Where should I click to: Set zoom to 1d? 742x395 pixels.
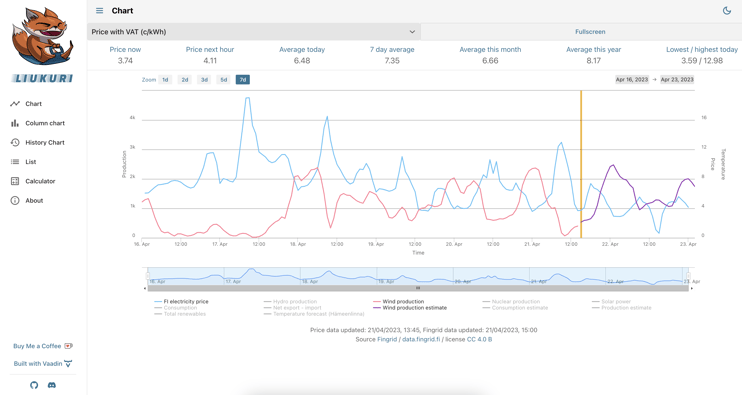(165, 80)
